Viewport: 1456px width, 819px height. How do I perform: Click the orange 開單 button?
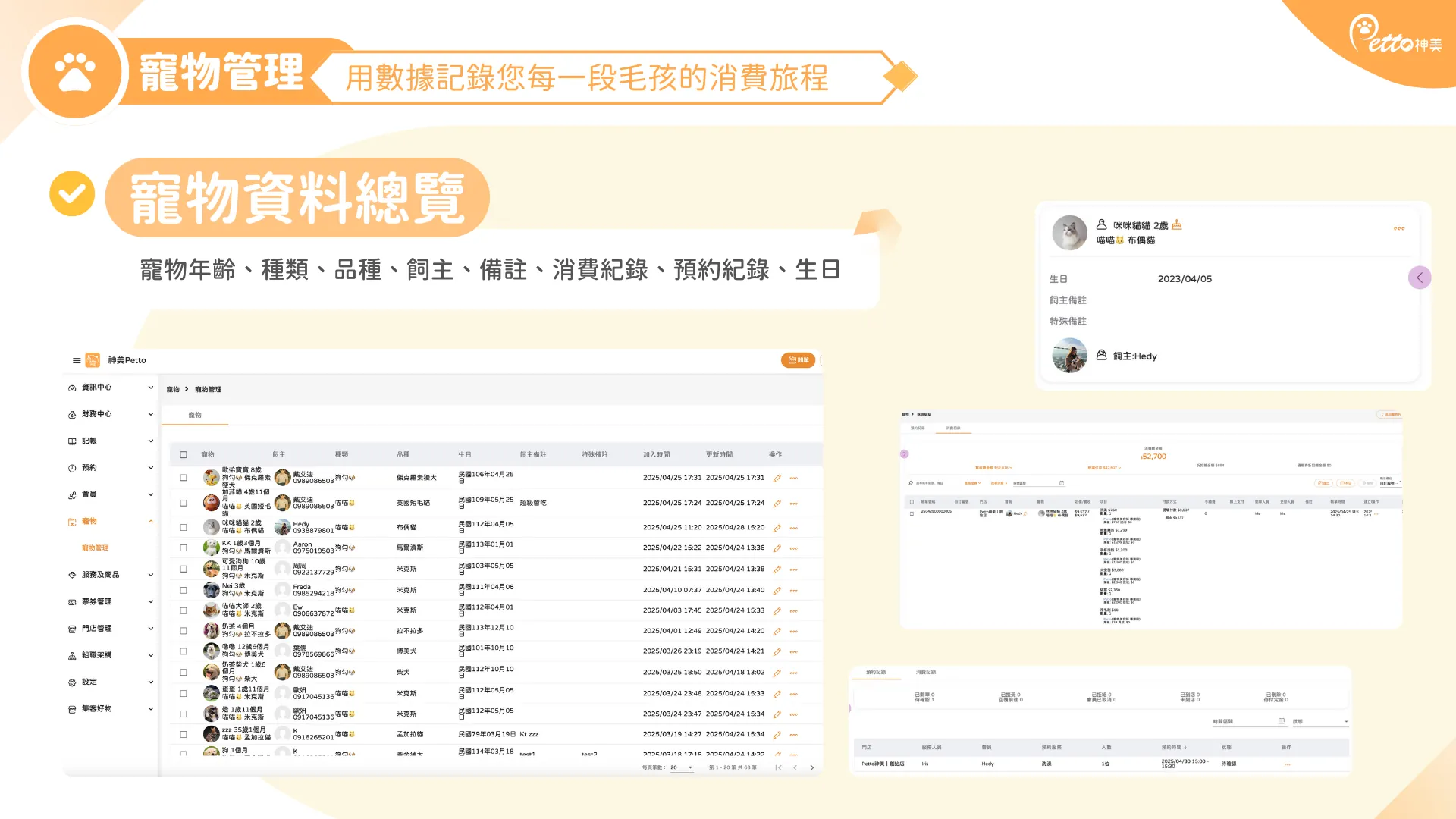coord(798,360)
